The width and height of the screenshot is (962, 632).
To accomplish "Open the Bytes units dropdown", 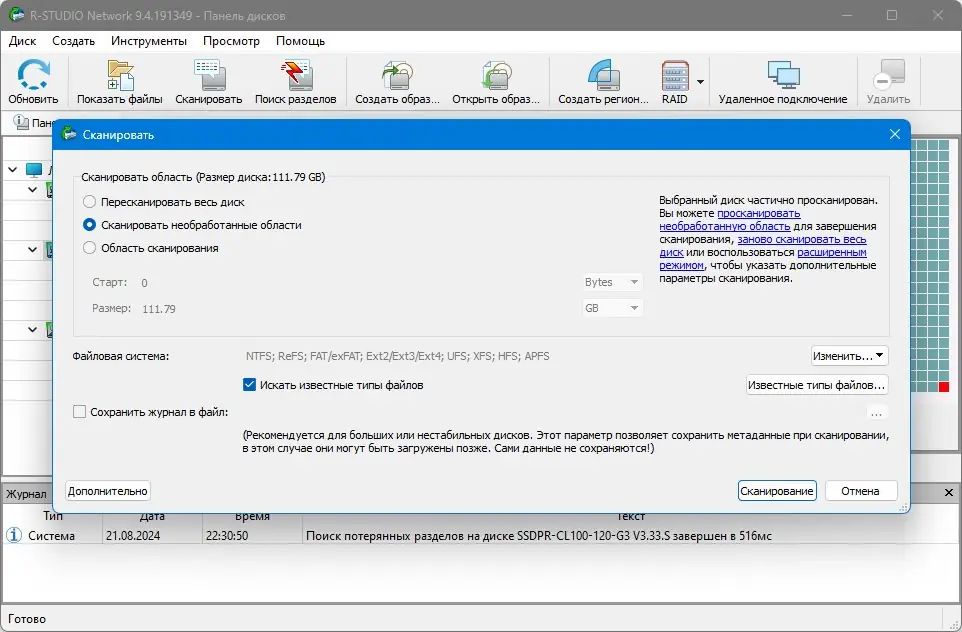I will 611,282.
